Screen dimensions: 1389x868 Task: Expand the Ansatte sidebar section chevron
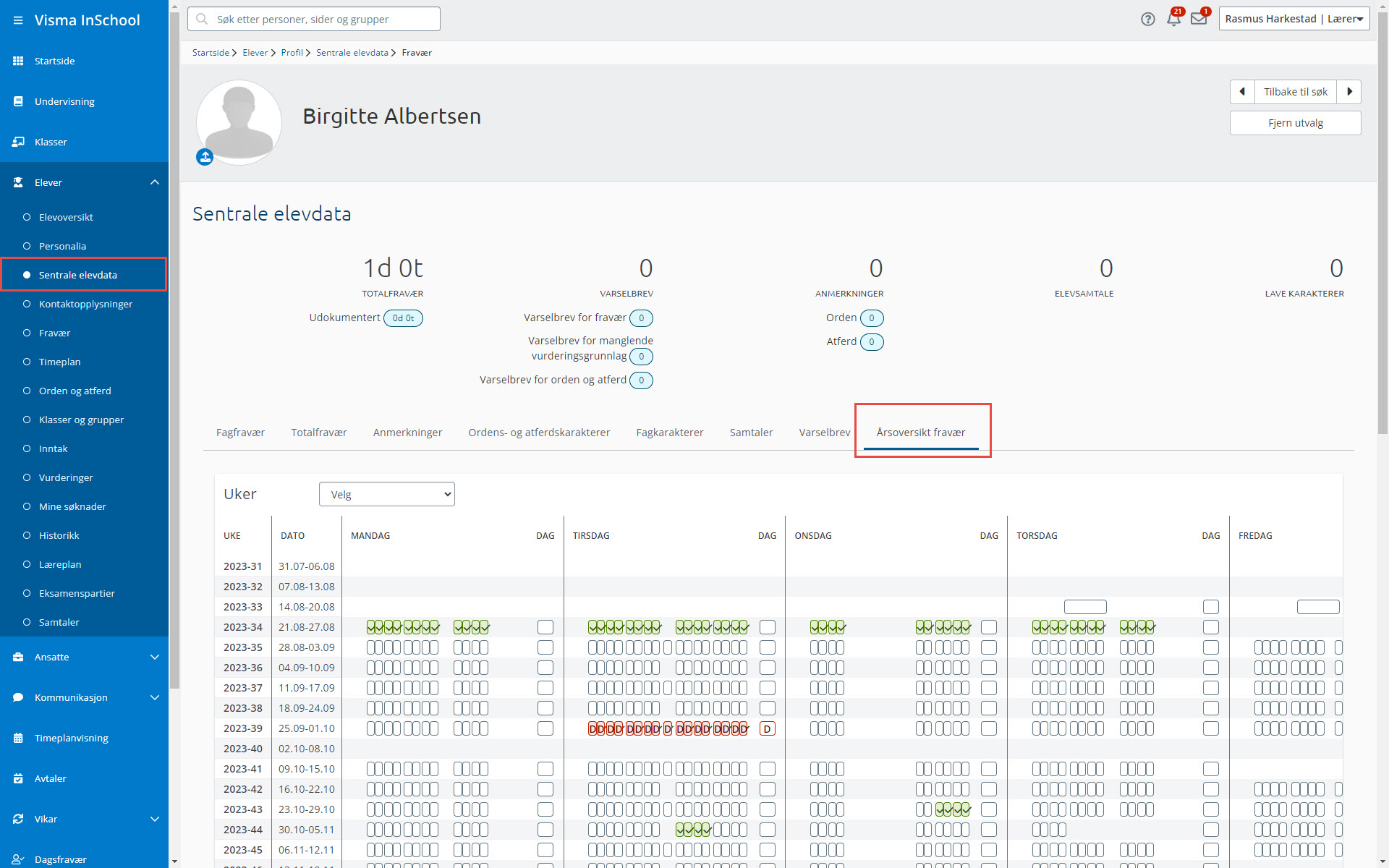154,657
